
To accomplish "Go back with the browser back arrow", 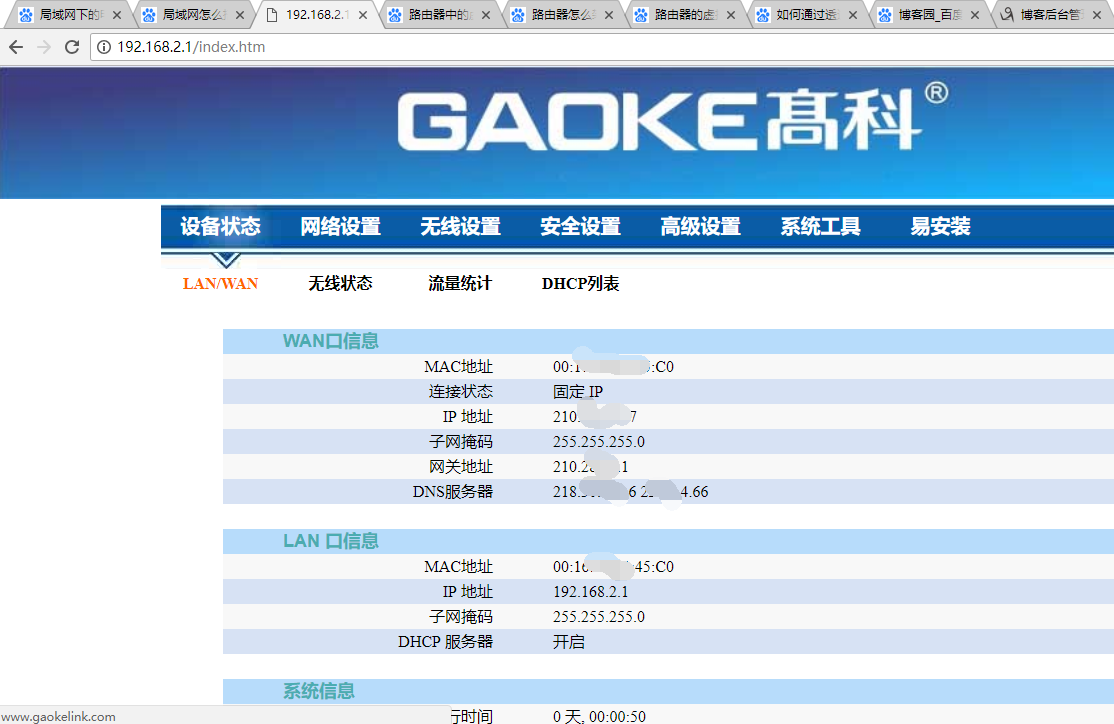I will coord(16,47).
